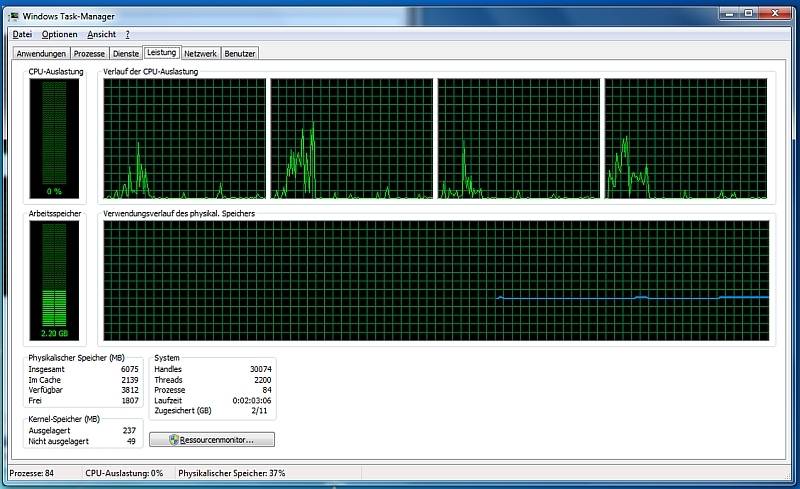Click the 'CPU-Auslastung: 0%' status bar entry
Image resolution: width=800 pixels, height=489 pixels.
pyautogui.click(x=124, y=473)
